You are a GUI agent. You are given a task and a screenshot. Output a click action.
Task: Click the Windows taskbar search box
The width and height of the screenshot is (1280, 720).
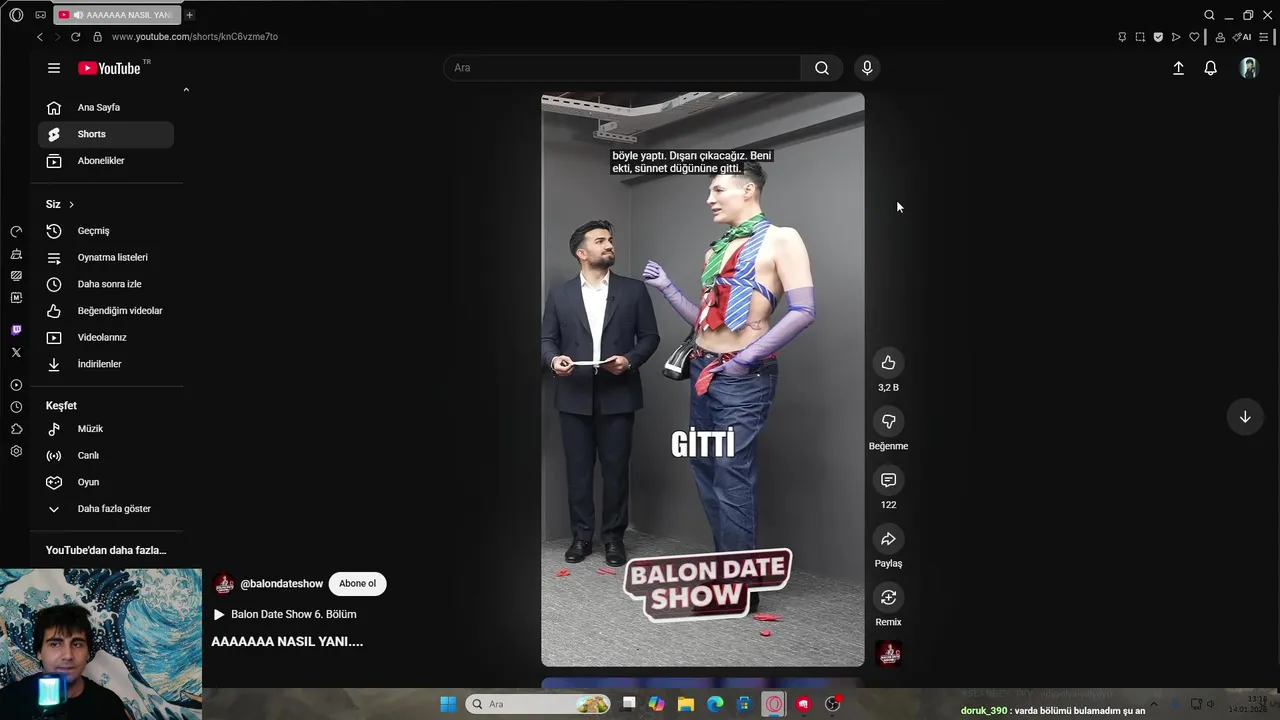coord(538,704)
